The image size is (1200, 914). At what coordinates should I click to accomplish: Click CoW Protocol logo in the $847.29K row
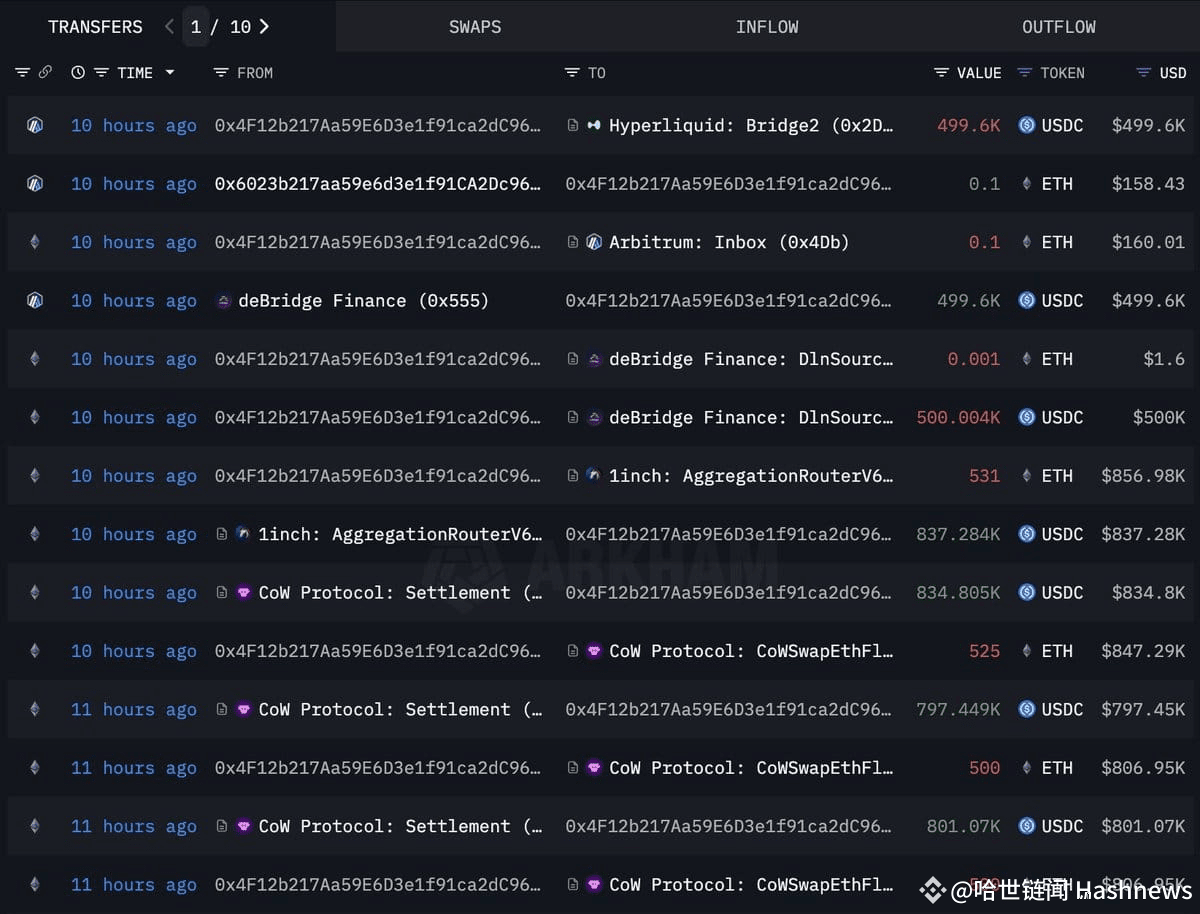pos(594,651)
